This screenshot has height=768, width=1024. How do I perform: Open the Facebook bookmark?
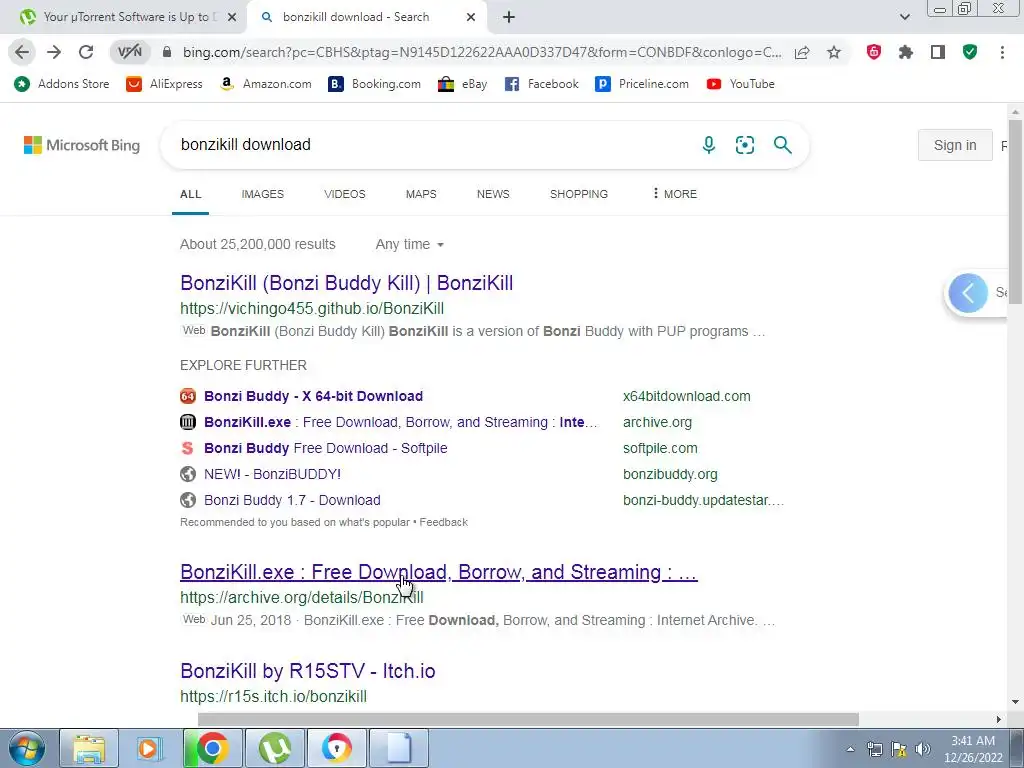(541, 84)
